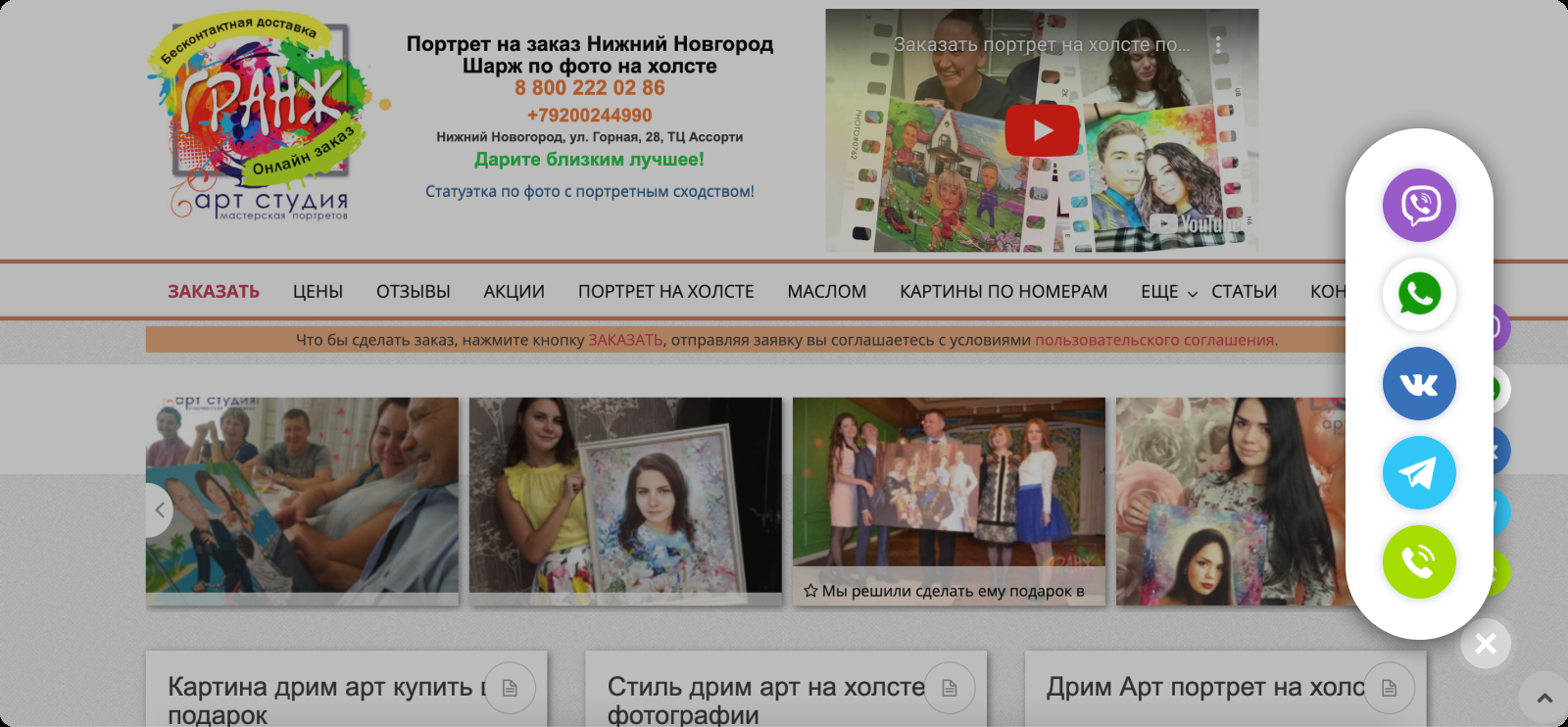Open the YouTube video options menu
Image resolution: width=1568 pixels, height=727 pixels.
1218,45
